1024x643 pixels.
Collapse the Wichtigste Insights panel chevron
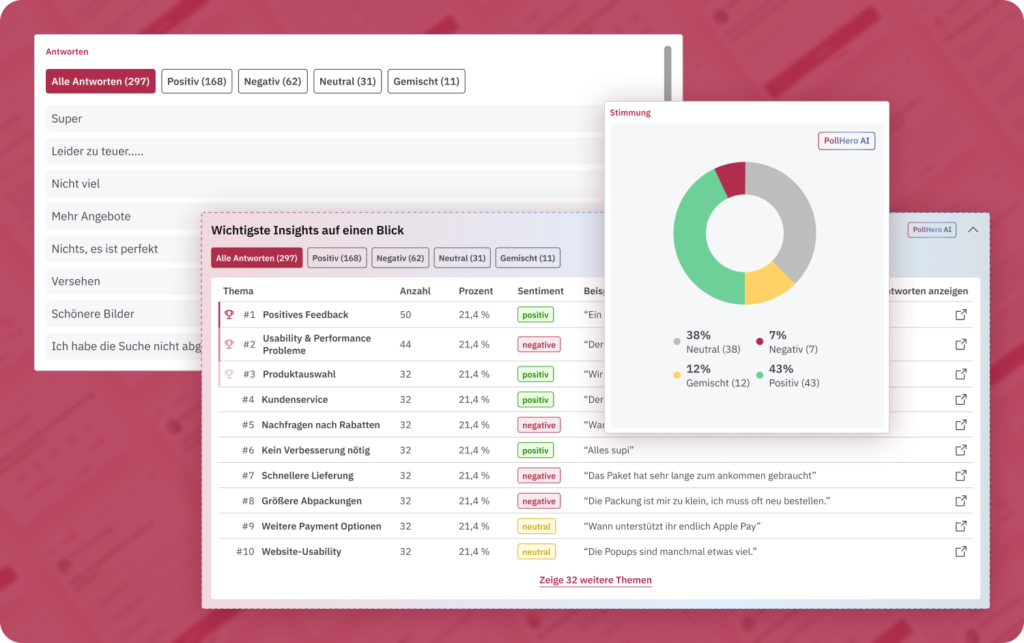973,230
